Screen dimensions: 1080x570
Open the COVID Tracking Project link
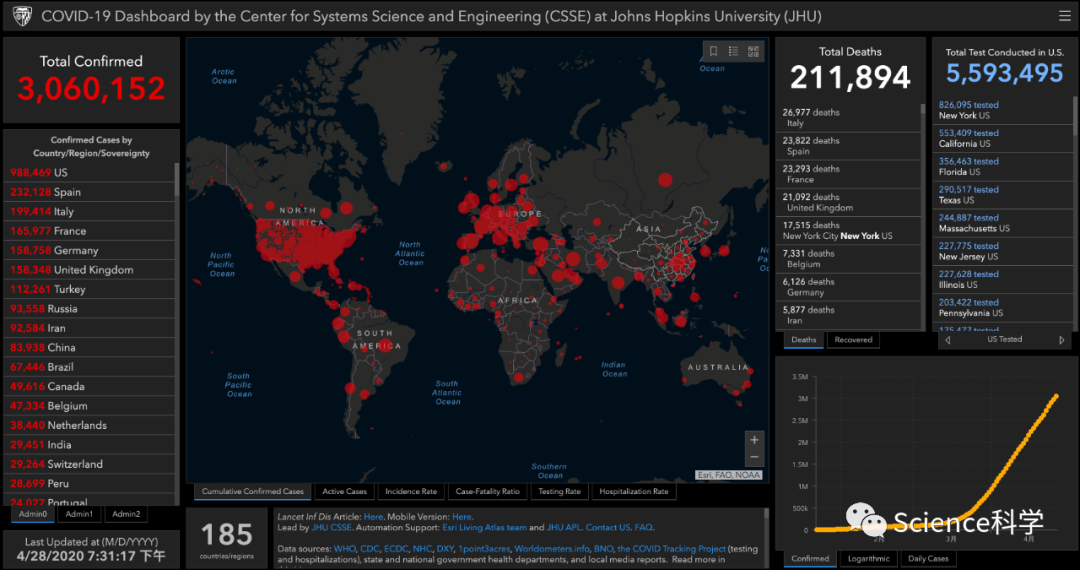(672, 549)
